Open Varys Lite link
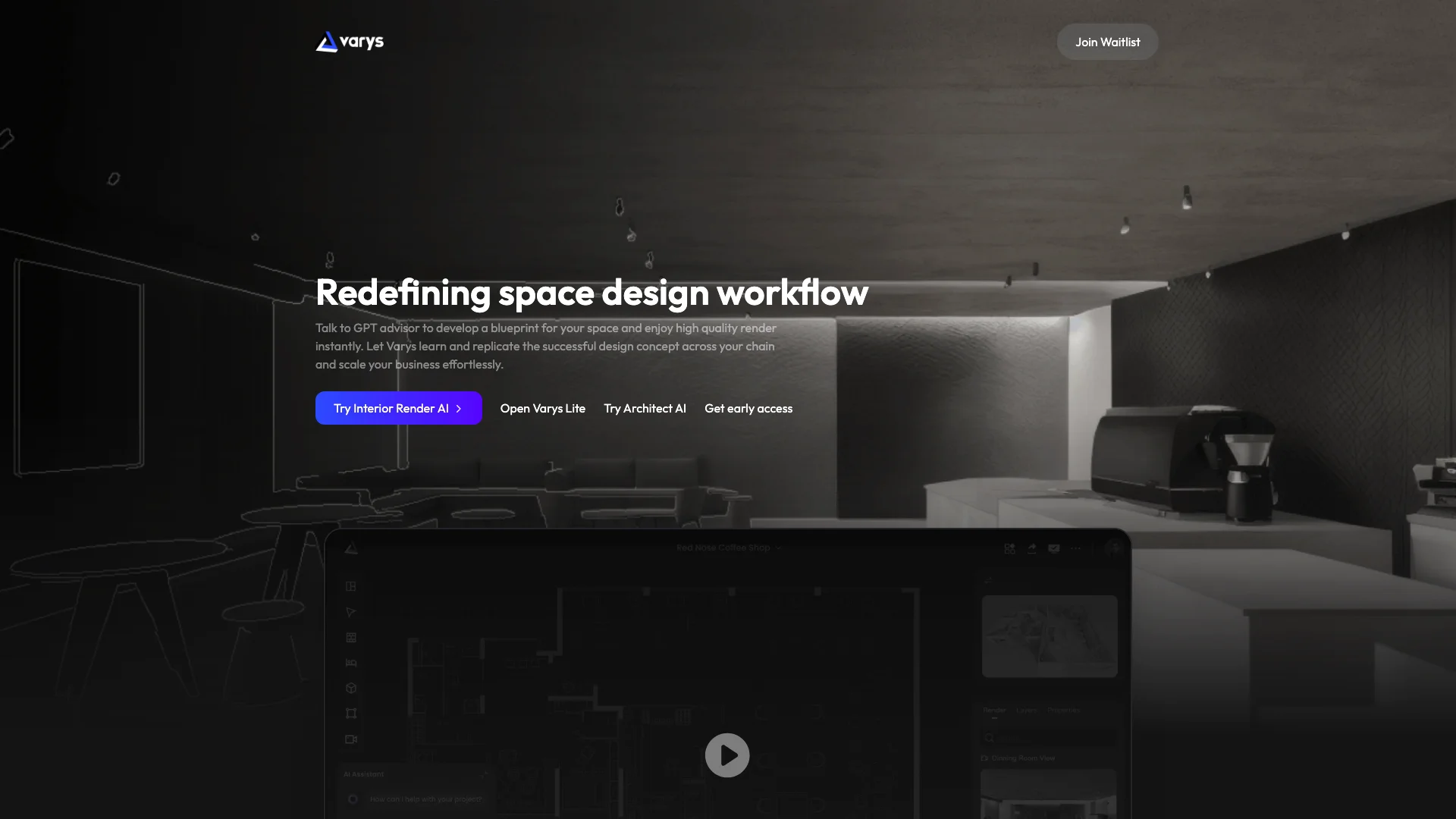Screen dimensions: 1456x819 (x=542, y=408)
